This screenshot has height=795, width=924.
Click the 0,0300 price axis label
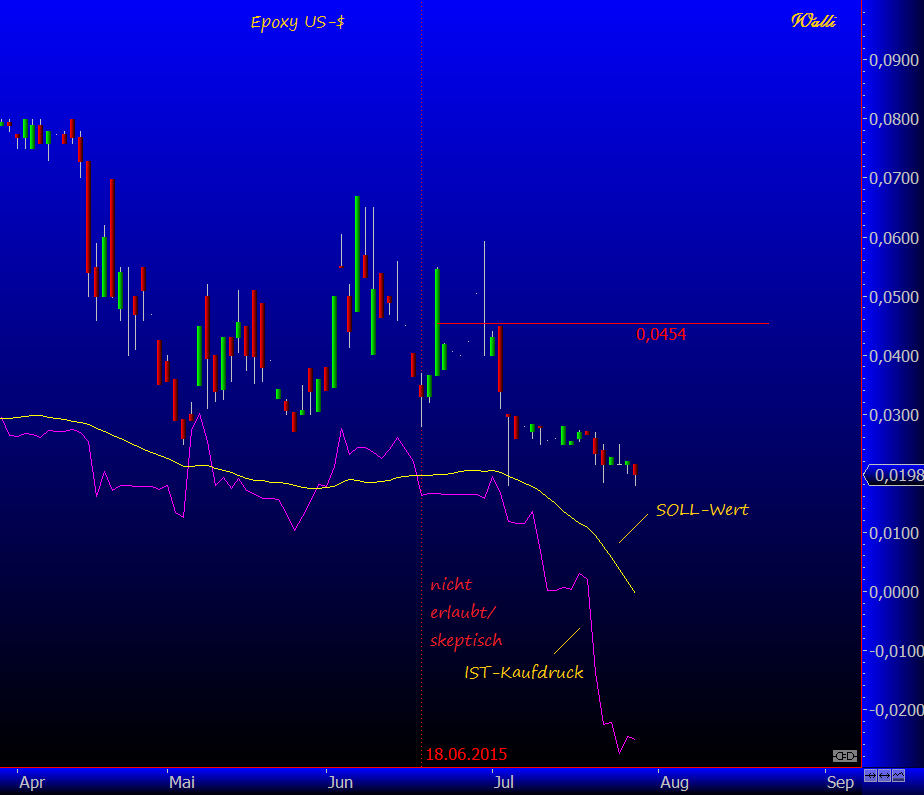coord(894,415)
